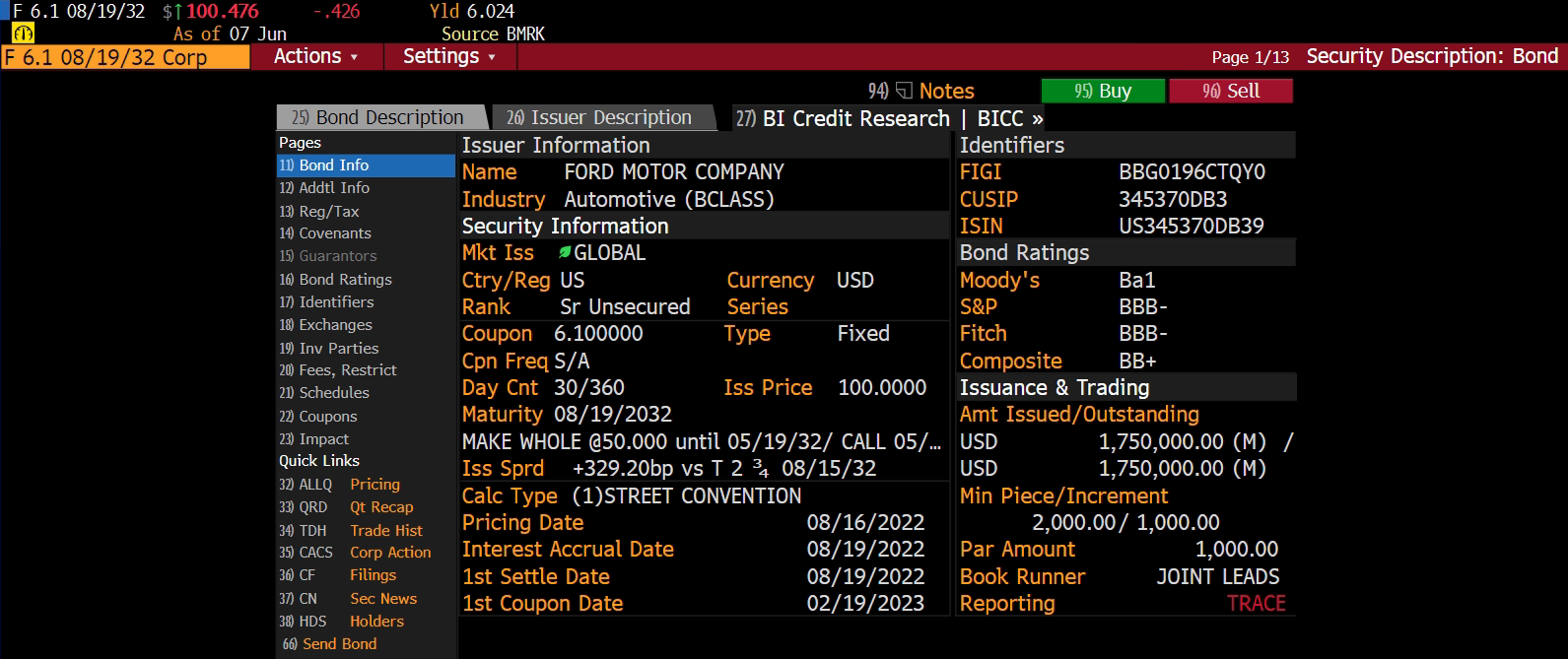Click the 1st Settle Date value
Image resolution: width=1568 pixels, height=659 pixels.
click(866, 577)
